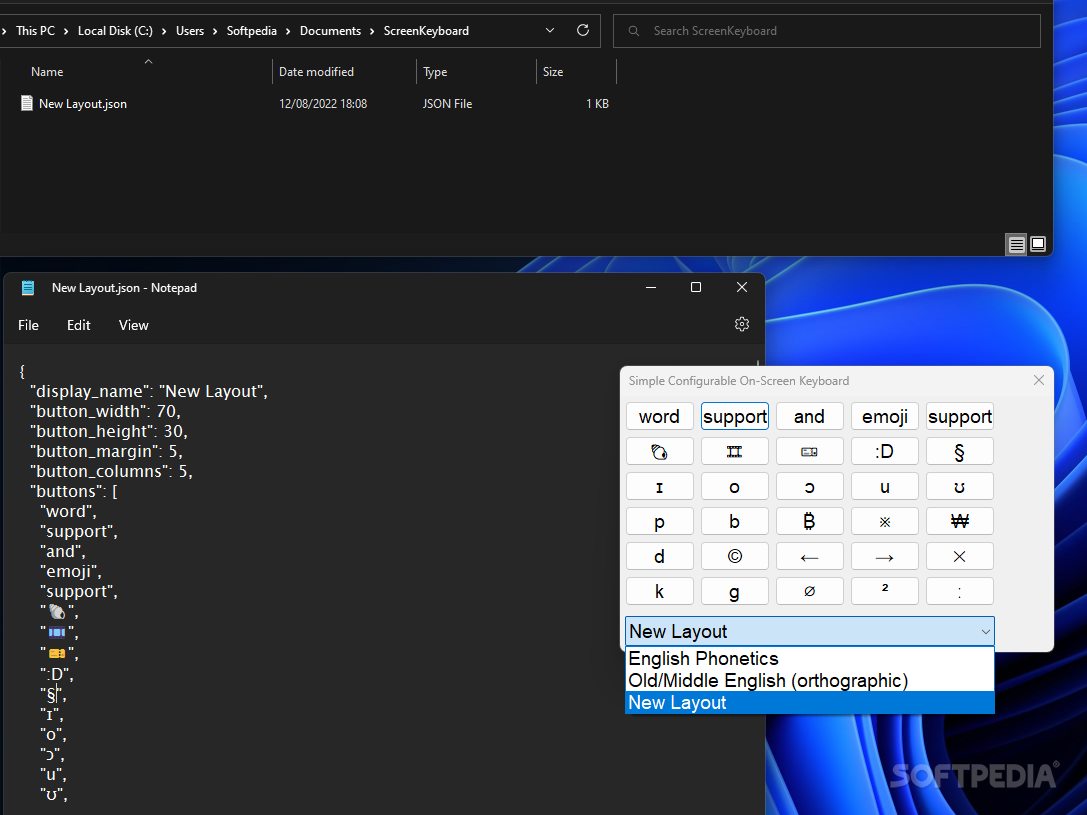Select Old/Middle English (orthographic) layout
Viewport: 1087px width, 815px height.
[810, 681]
